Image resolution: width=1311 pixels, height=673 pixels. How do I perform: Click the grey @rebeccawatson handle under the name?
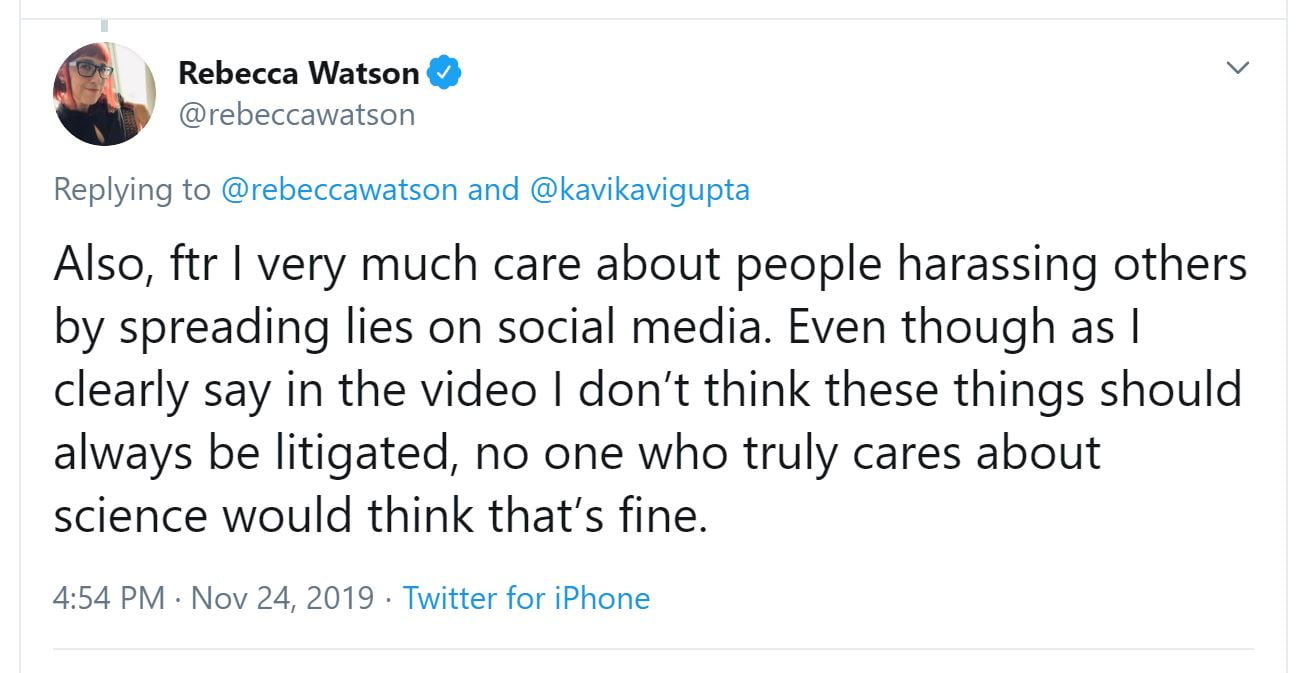click(x=296, y=115)
